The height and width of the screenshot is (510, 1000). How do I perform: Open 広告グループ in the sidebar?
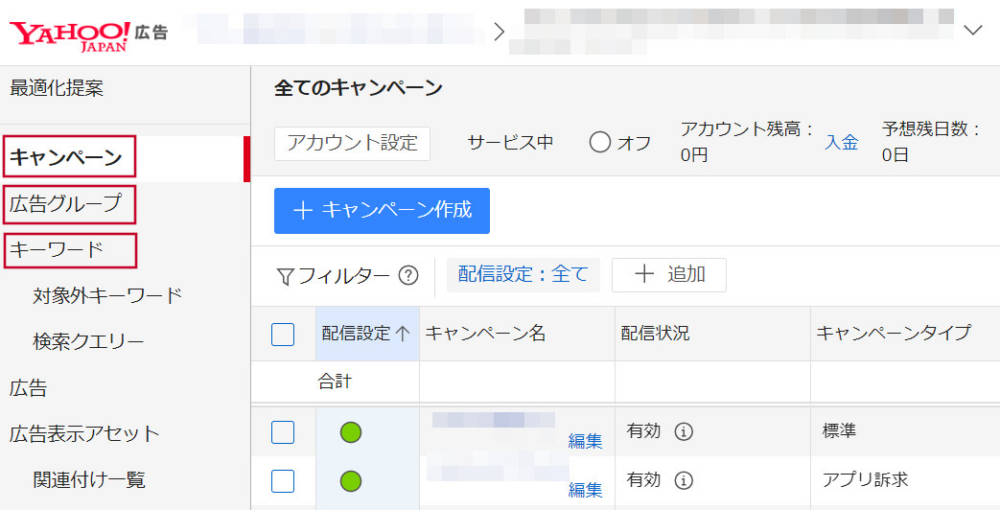click(66, 204)
